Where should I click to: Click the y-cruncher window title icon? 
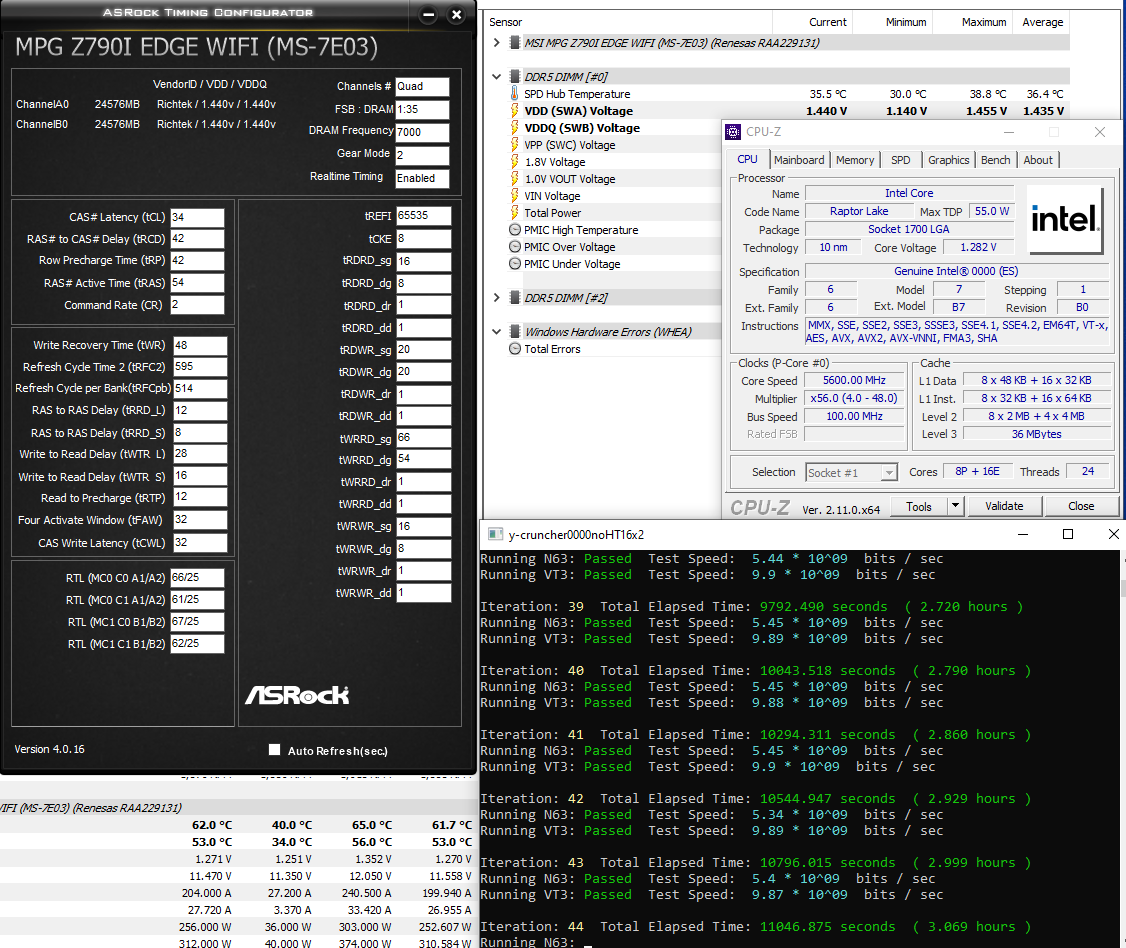pos(495,534)
